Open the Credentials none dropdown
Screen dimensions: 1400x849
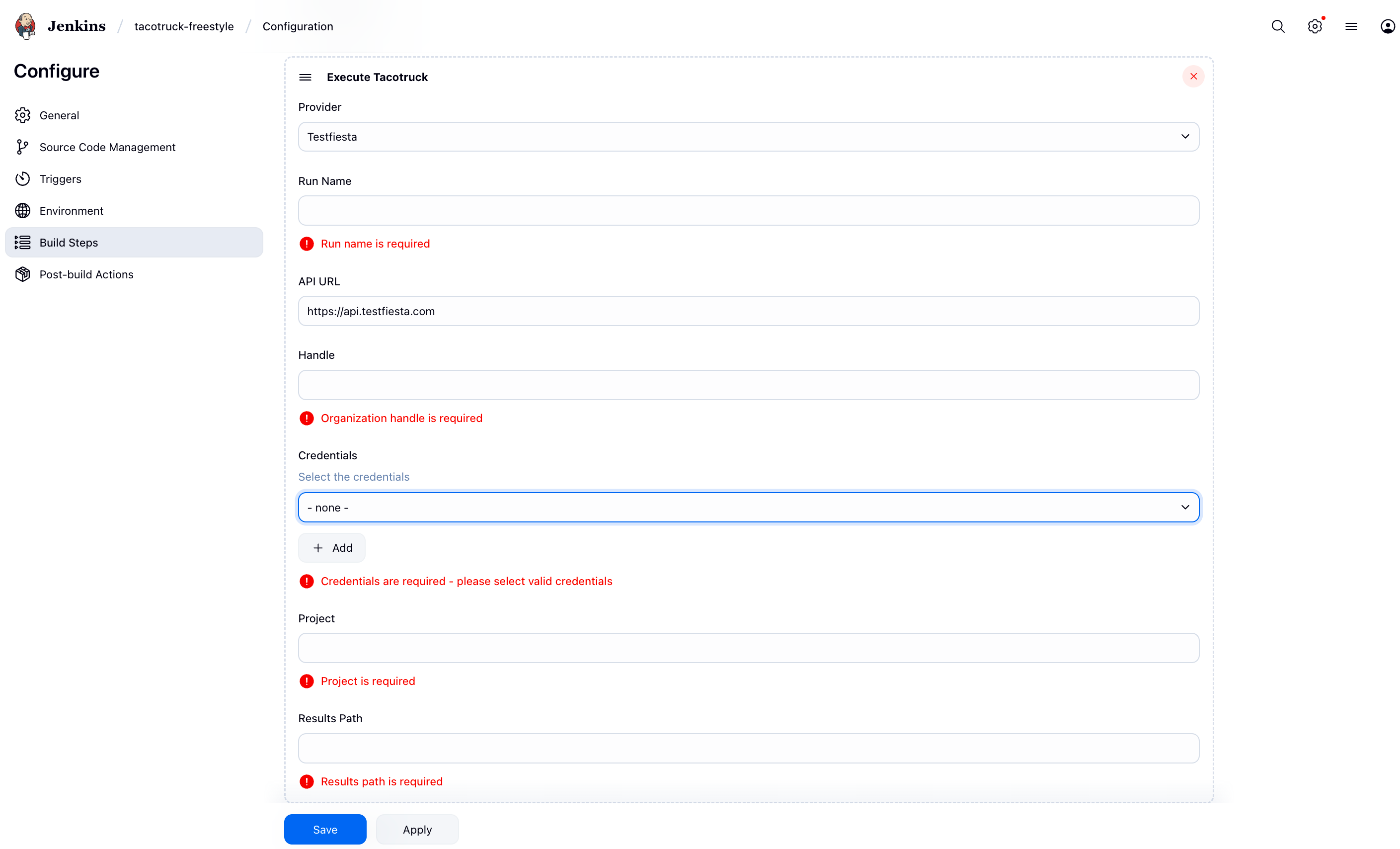[x=748, y=507]
